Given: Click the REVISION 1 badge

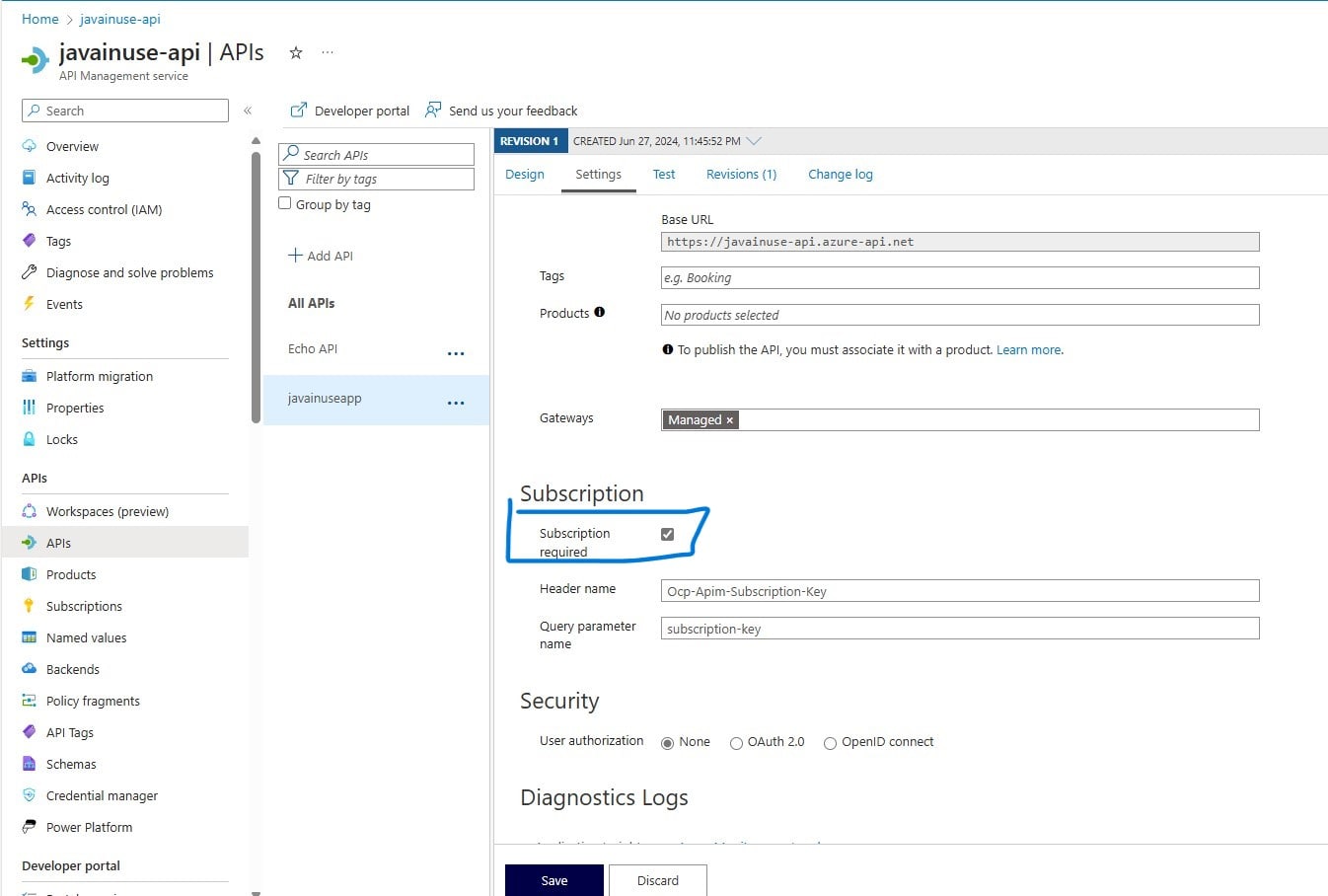Looking at the screenshot, I should point(530,141).
